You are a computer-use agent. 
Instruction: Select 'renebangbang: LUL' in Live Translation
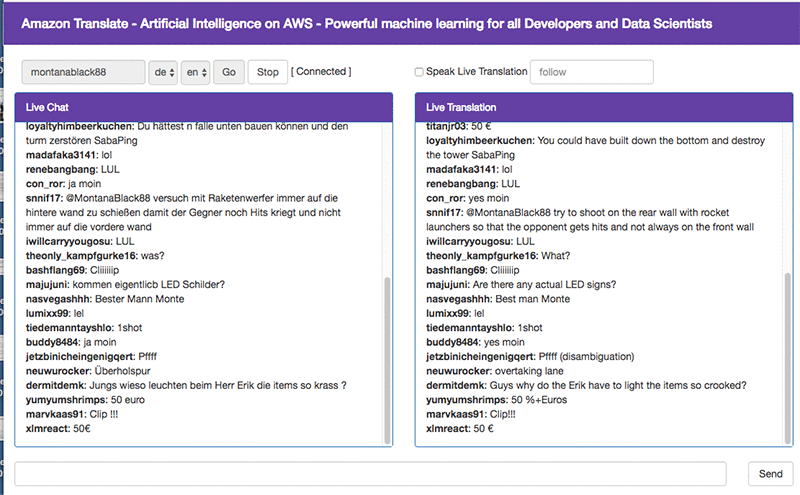coord(473,183)
